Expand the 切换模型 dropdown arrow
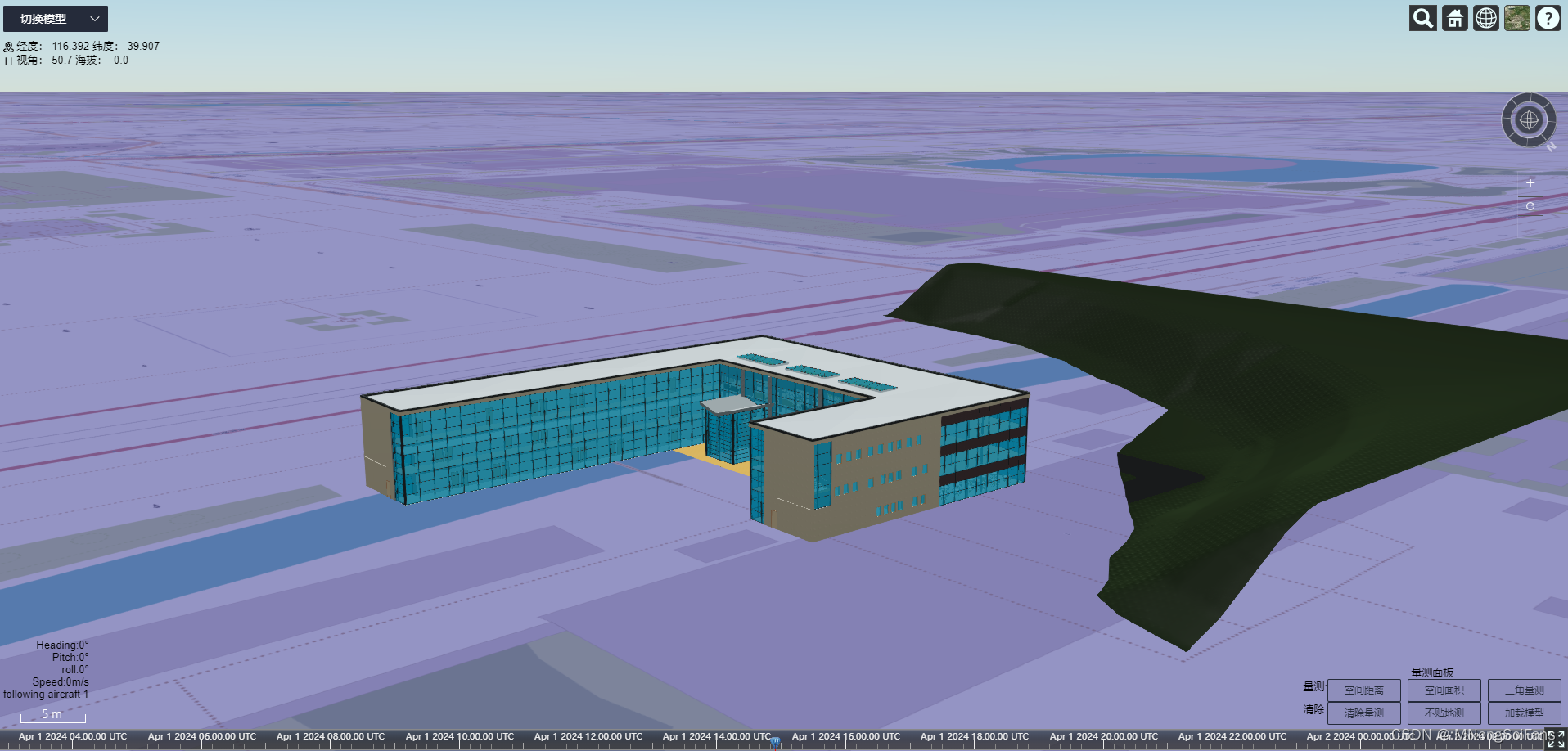Screen dimensions: 1568x751 coord(95,18)
